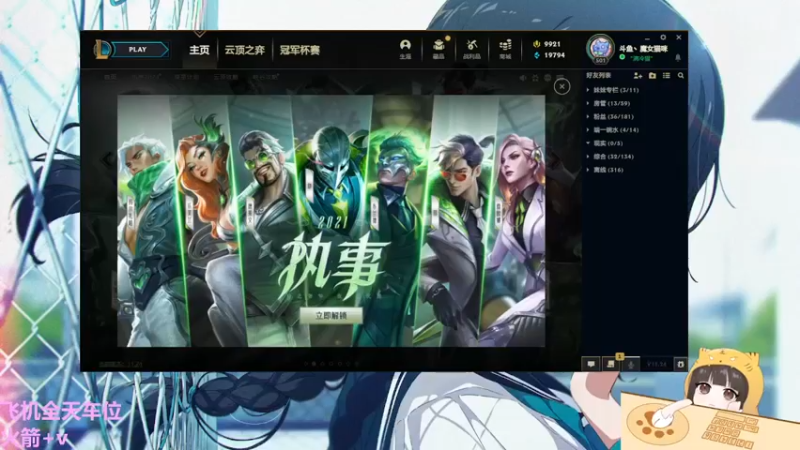
Task: Edit the green online status message
Action: tap(641, 58)
